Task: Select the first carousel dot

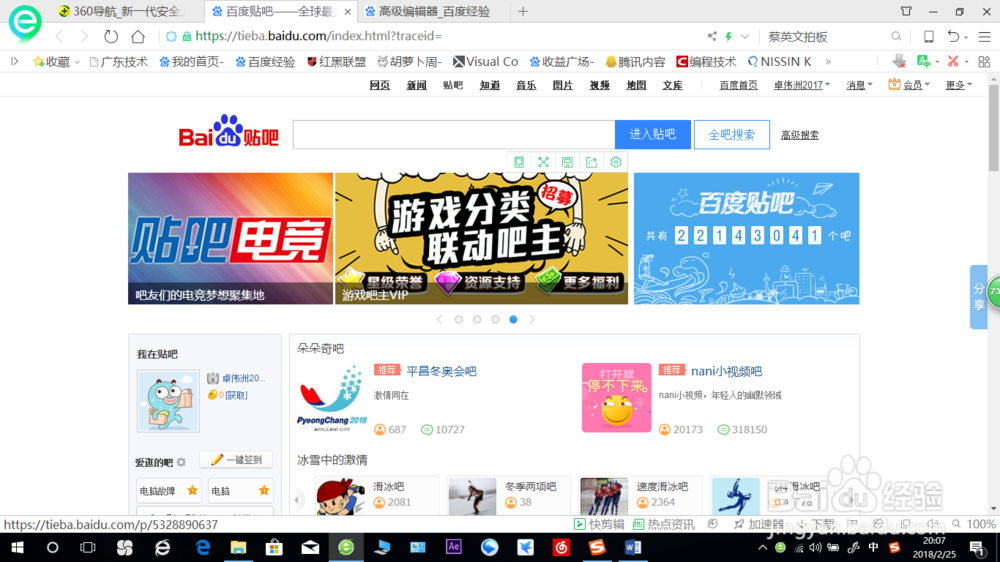Action: click(x=459, y=320)
